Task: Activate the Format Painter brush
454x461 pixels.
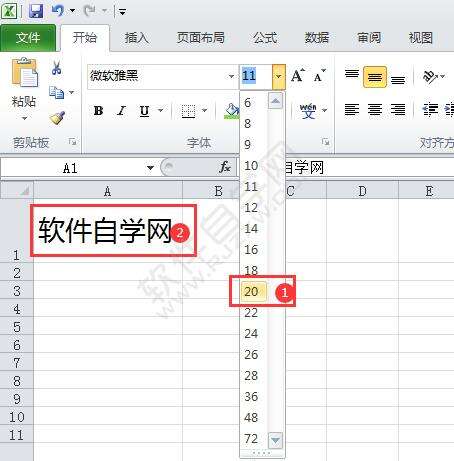Action: pos(57,117)
